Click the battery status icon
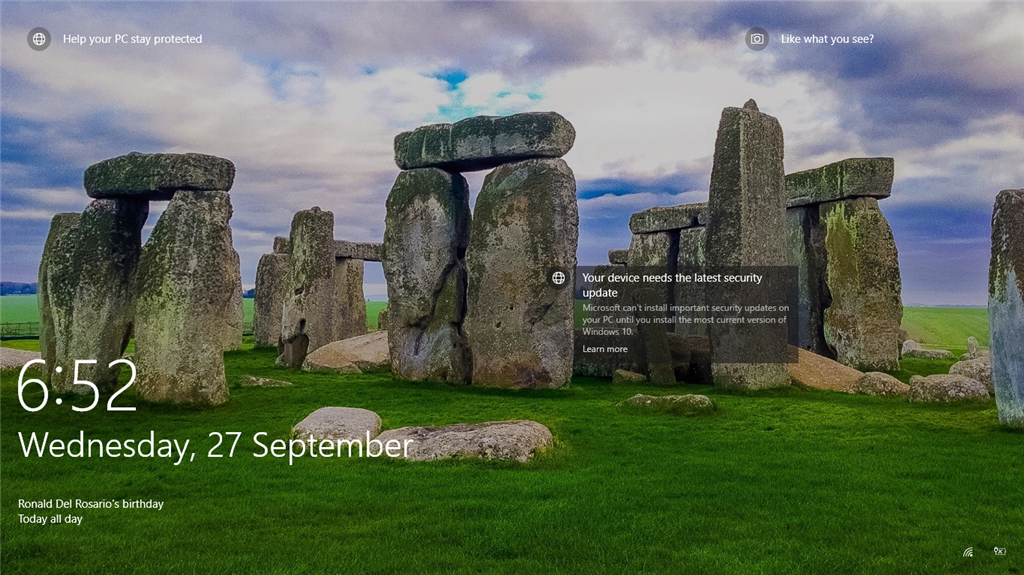 (999, 551)
